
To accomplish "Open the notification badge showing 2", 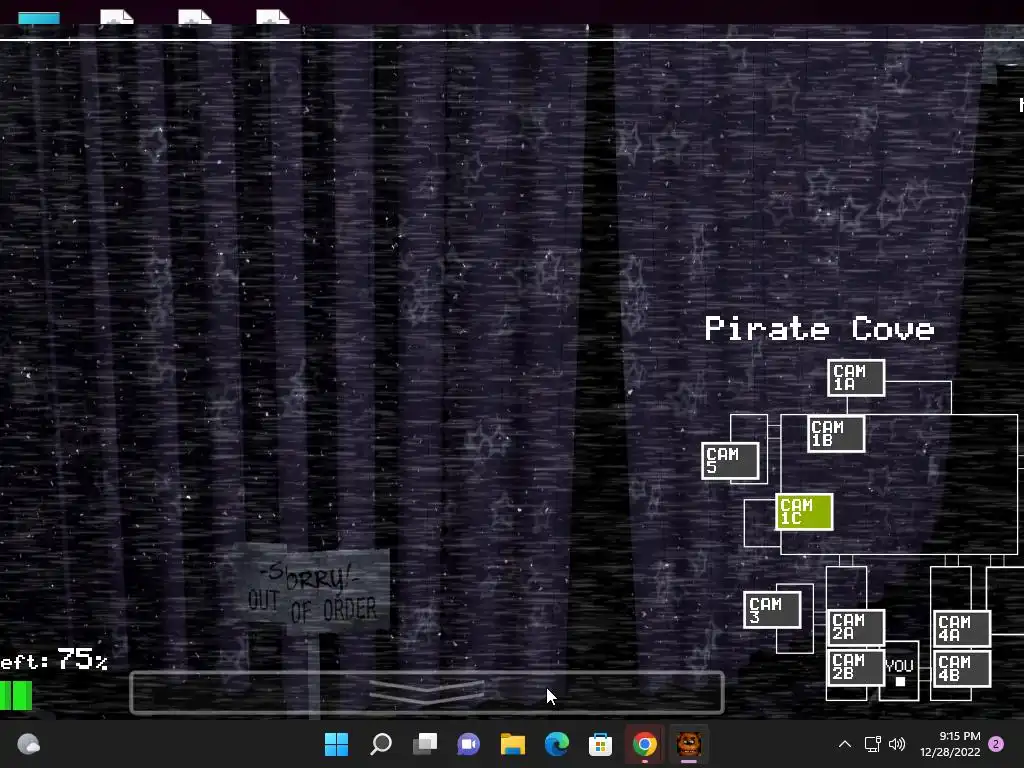I will point(996,744).
